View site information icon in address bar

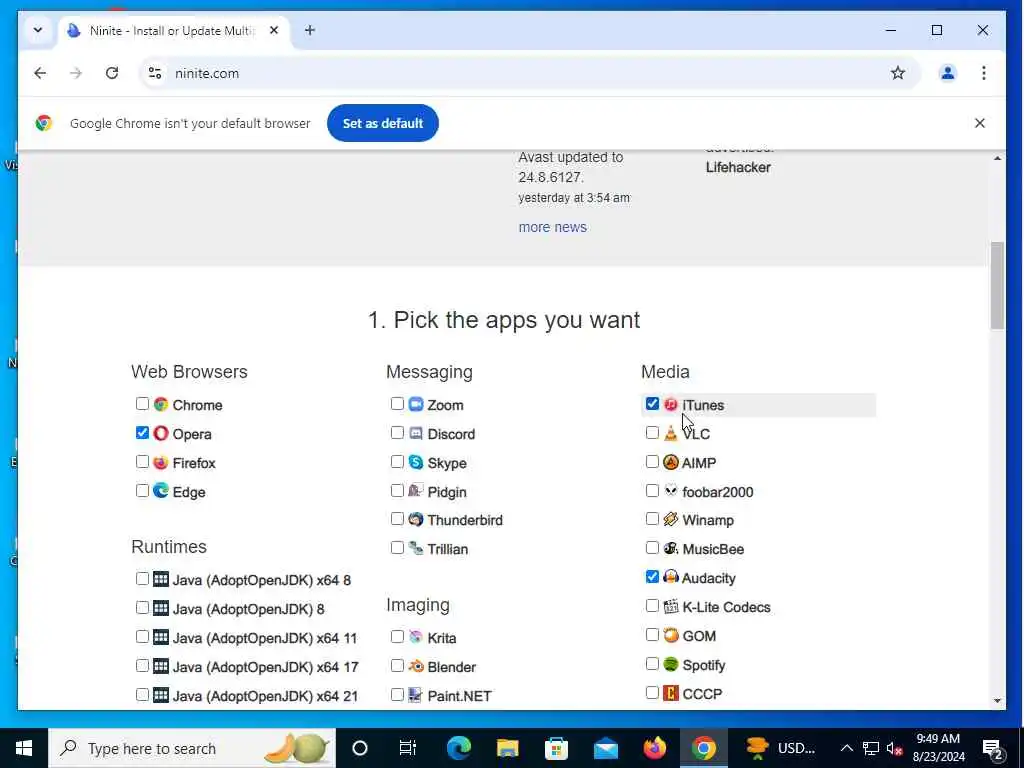(155, 73)
